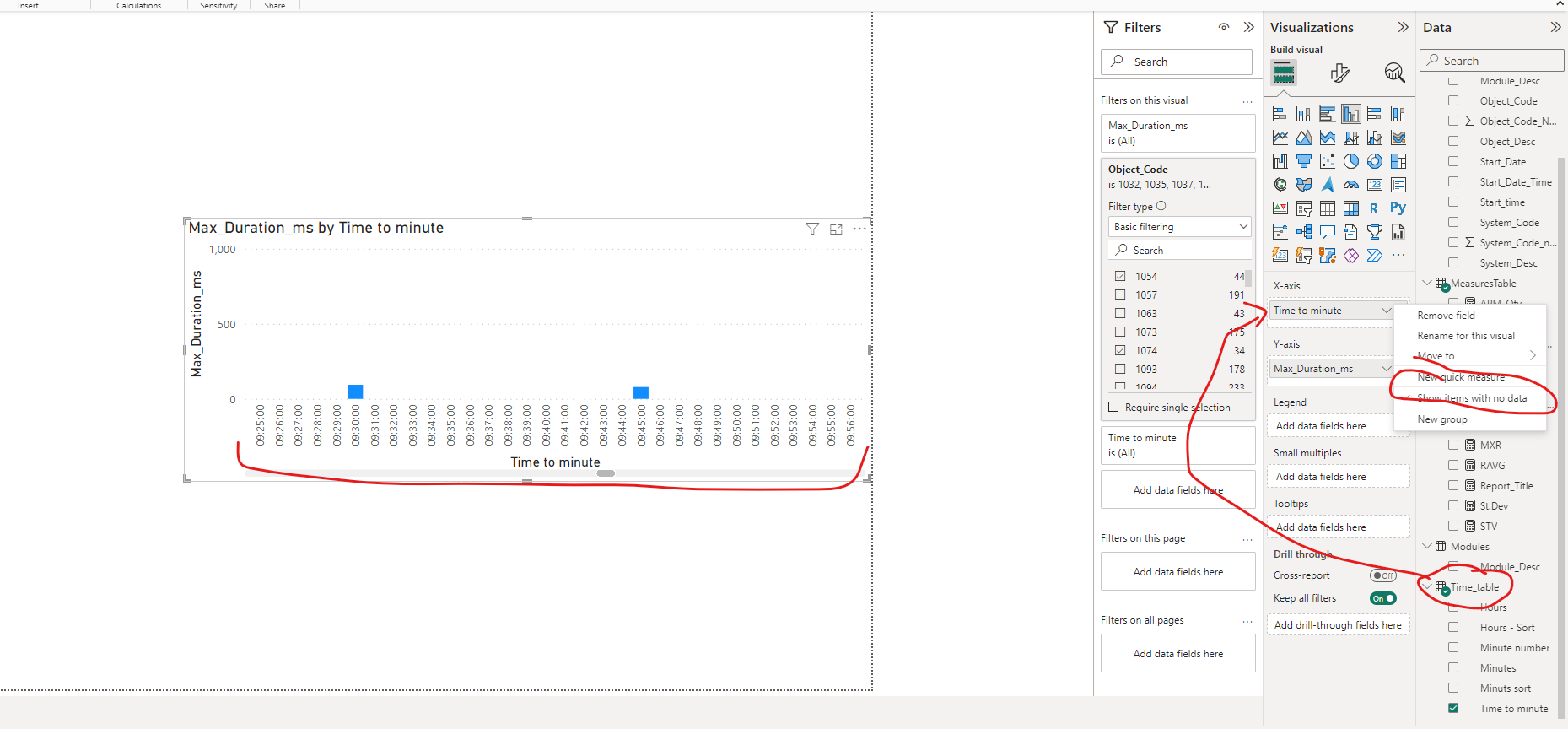Open the Move to submenu

click(x=1470, y=356)
